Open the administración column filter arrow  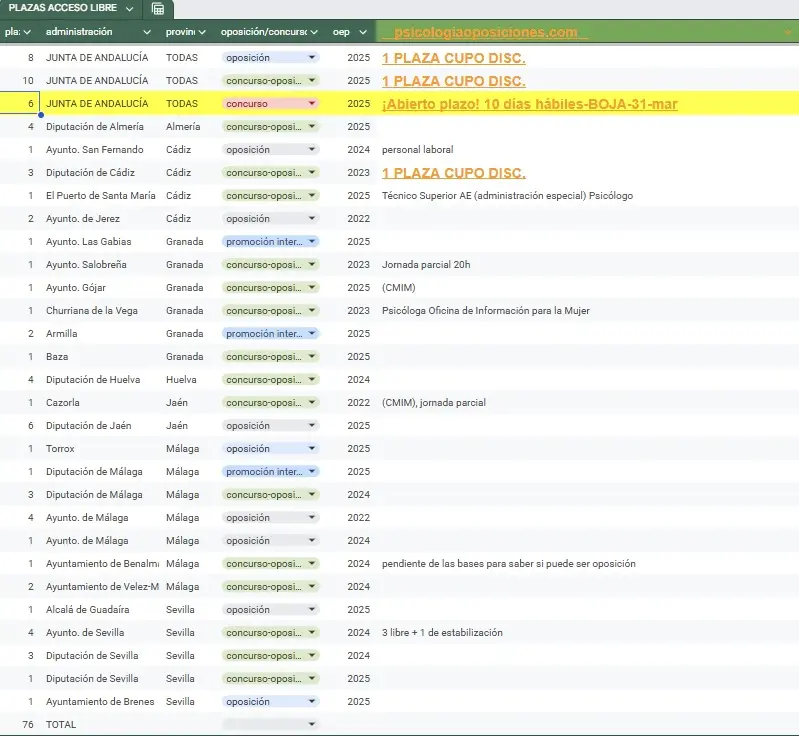(x=148, y=33)
